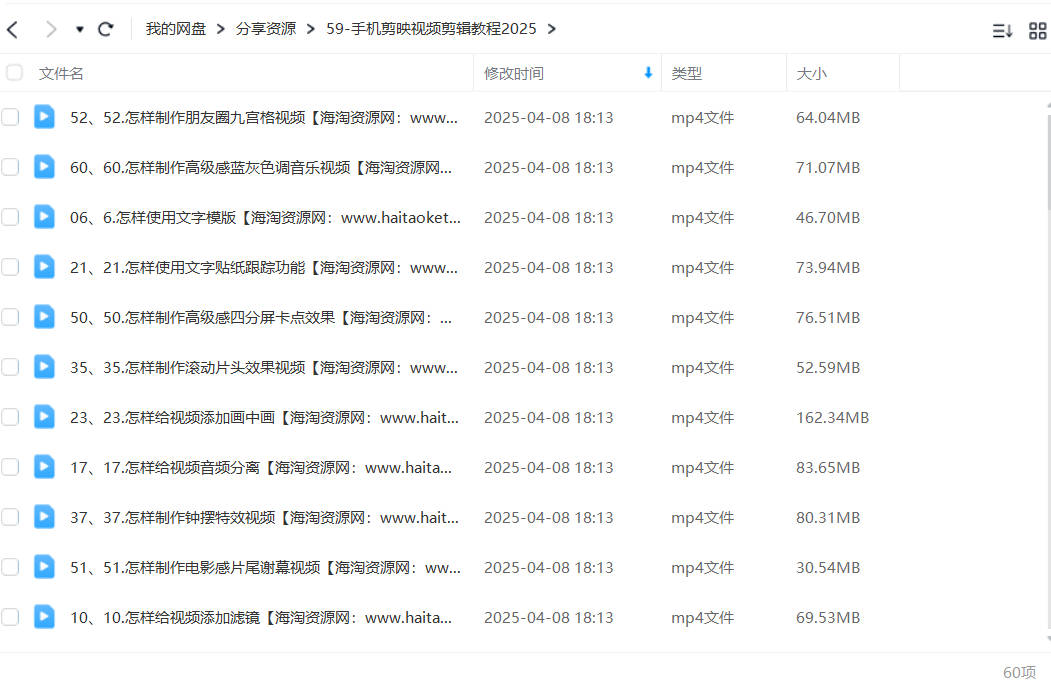Click video icon of 51.怎样制作电影感片尾谢幕视频
Viewport: 1051px width, 684px height.
click(44, 567)
